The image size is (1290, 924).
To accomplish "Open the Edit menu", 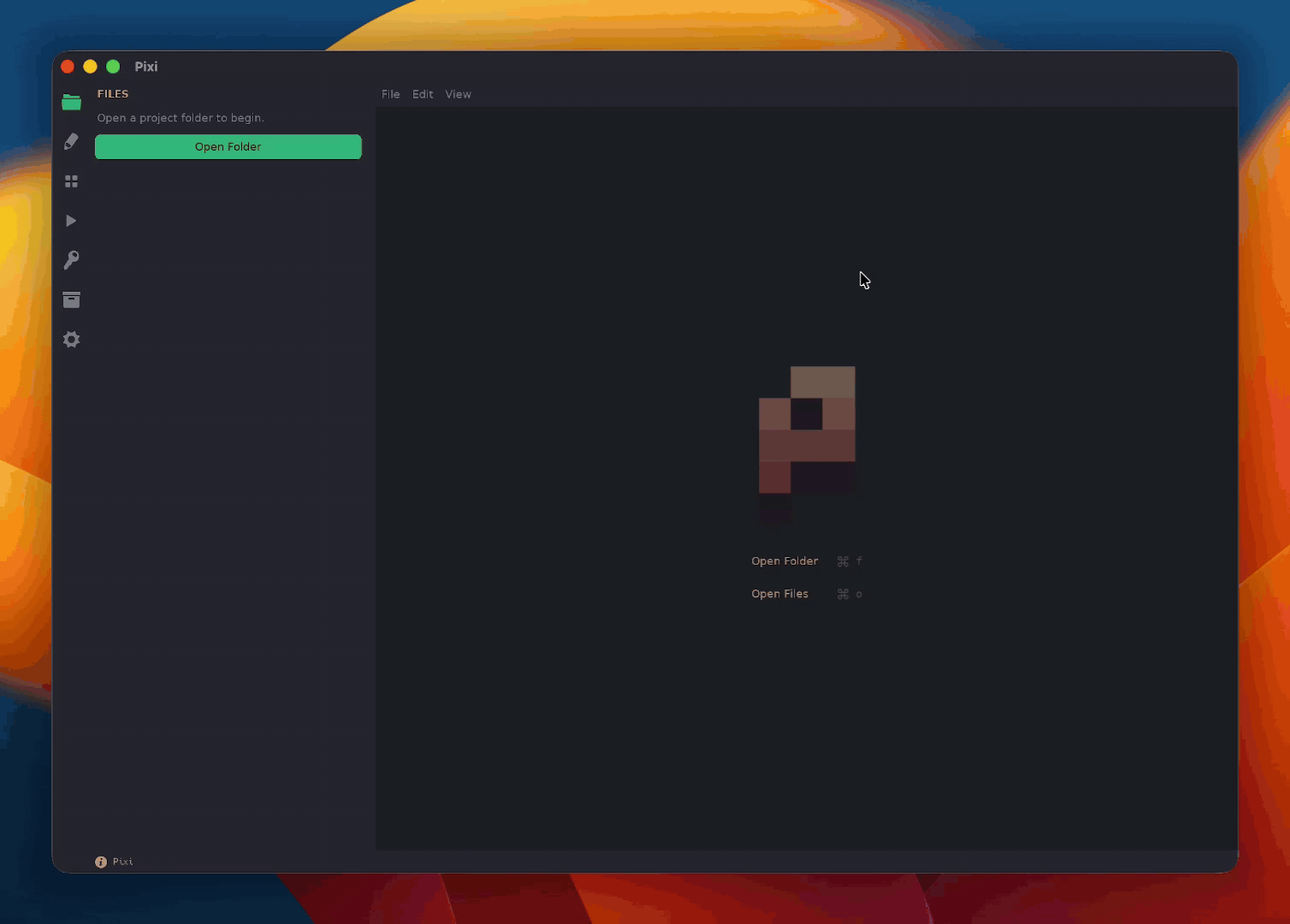I will (x=423, y=94).
